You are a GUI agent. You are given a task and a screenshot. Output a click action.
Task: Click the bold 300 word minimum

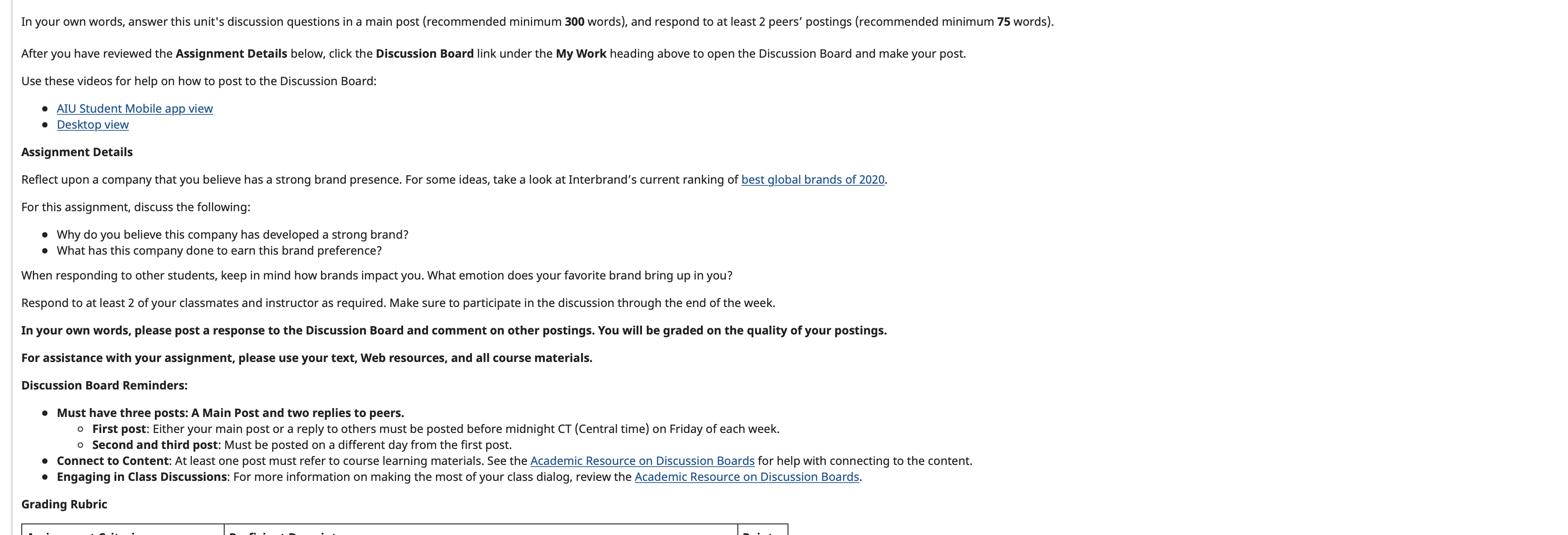(574, 22)
